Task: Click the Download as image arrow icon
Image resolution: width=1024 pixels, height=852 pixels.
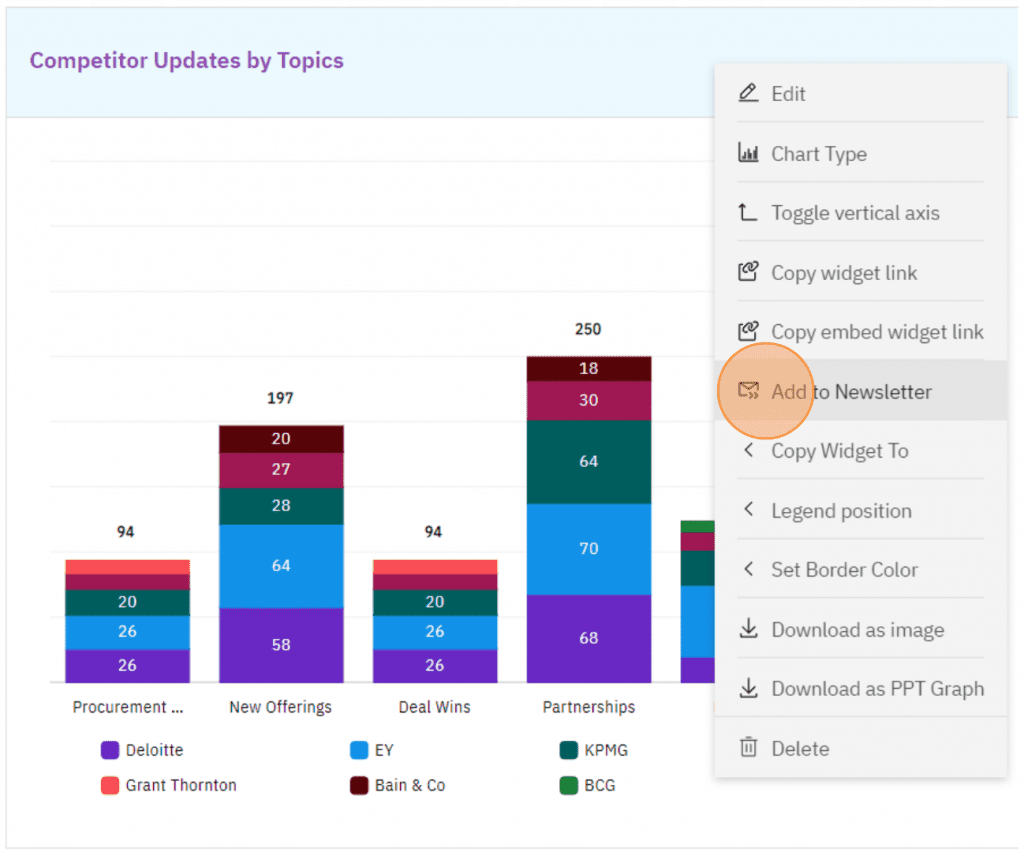Action: tap(748, 629)
